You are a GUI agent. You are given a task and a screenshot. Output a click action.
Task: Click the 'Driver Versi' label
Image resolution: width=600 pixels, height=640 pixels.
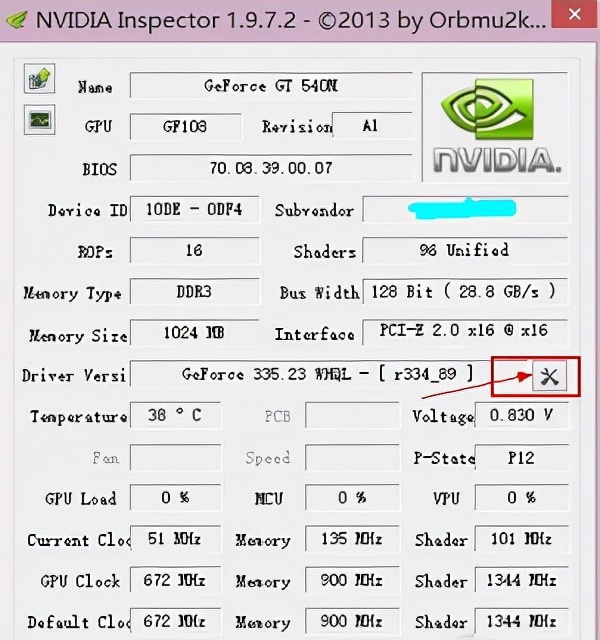pyautogui.click(x=74, y=376)
